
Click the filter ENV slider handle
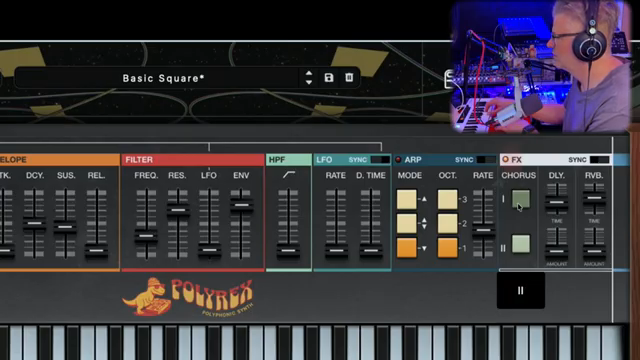(x=241, y=205)
